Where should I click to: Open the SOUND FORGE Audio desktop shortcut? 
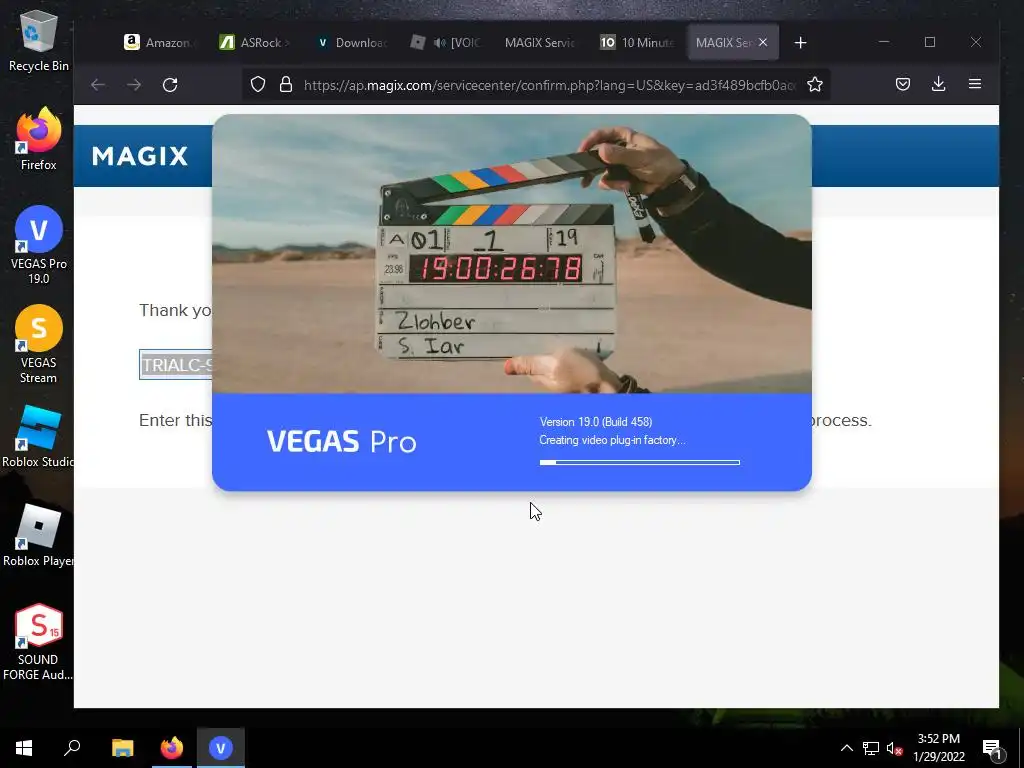(38, 642)
